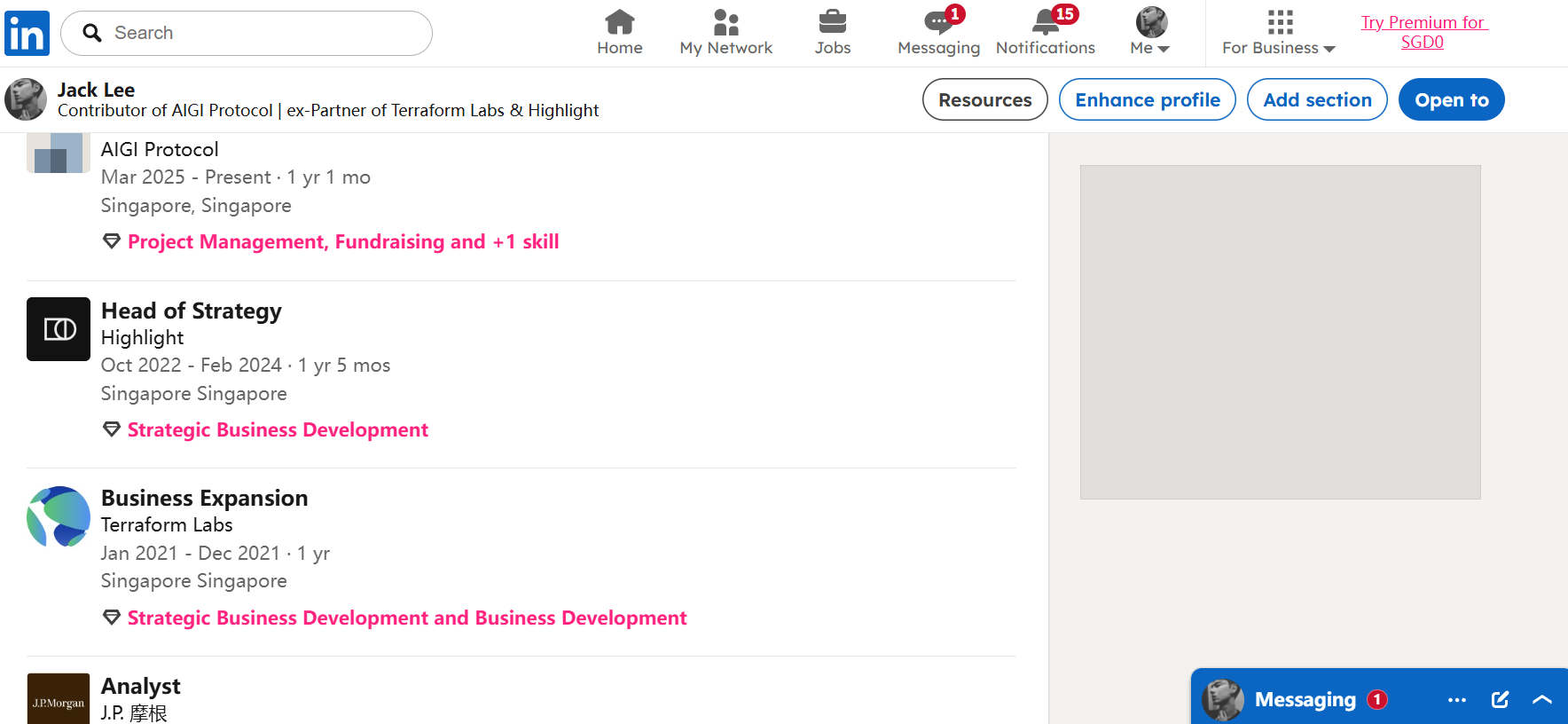1568x724 pixels.
Task: Open the LinkedIn logo home link
Action: click(x=27, y=34)
